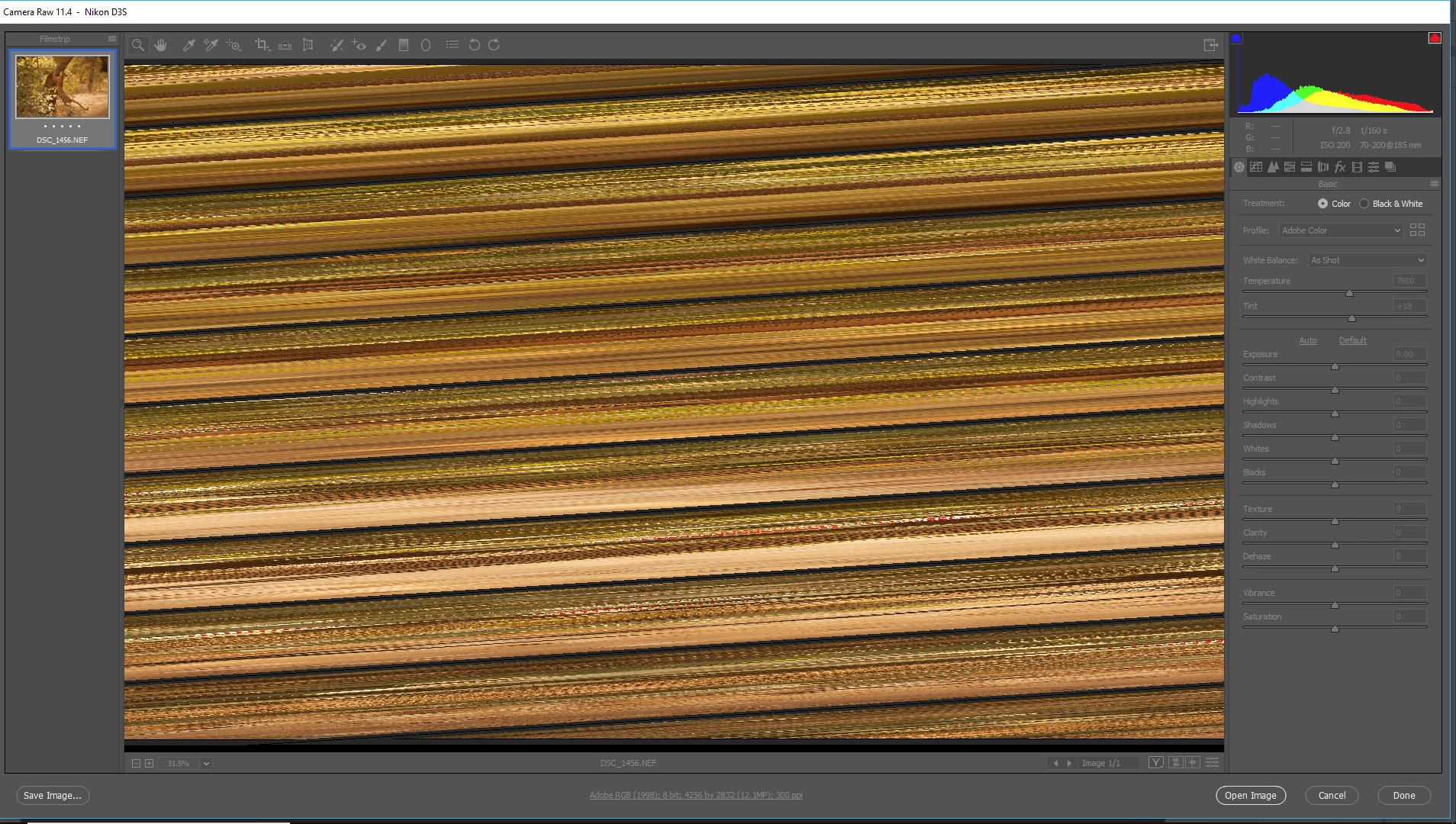Click the Saturation slider handle
Screen dimensions: 1456x824
tap(1335, 629)
